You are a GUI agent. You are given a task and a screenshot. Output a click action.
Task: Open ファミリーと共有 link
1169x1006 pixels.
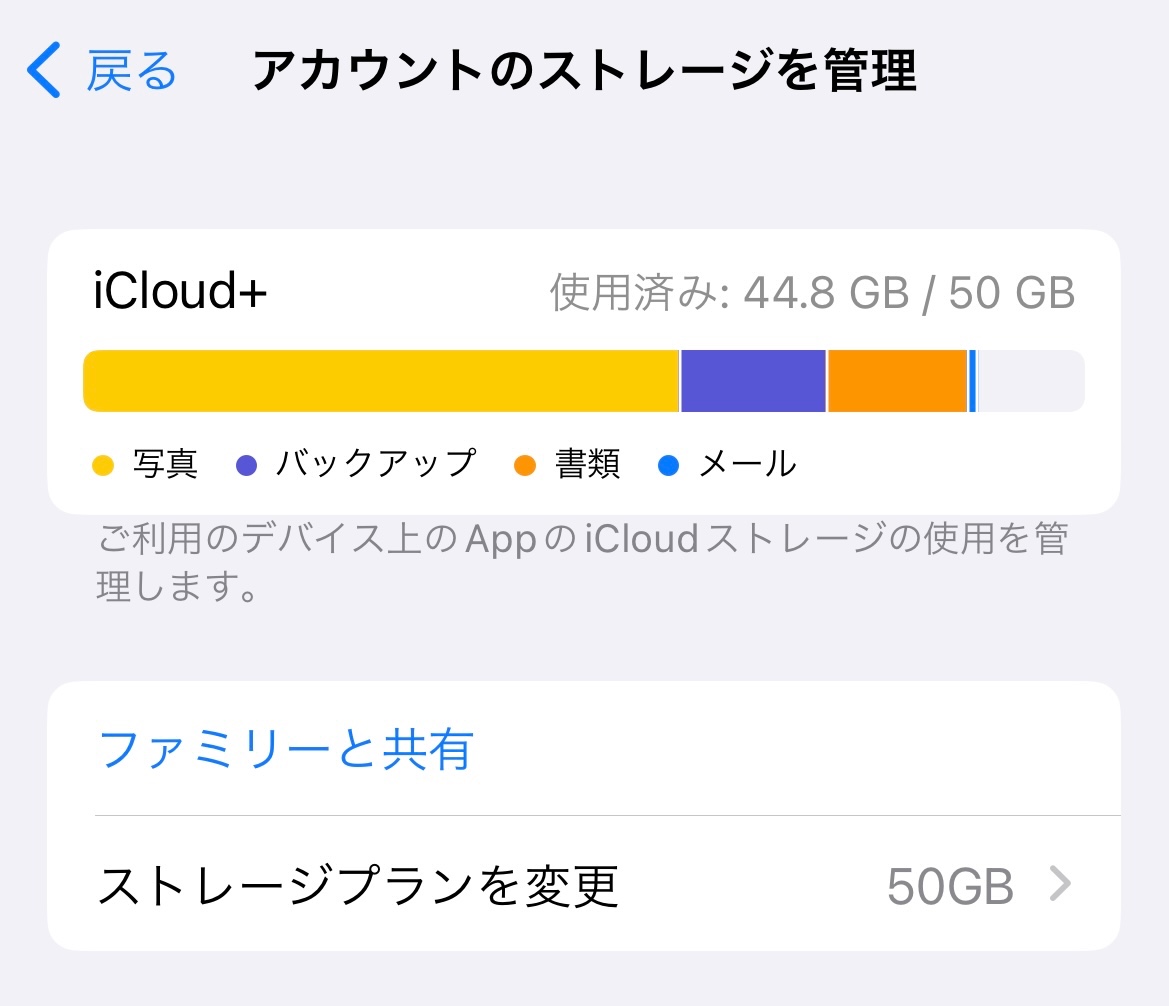point(287,749)
